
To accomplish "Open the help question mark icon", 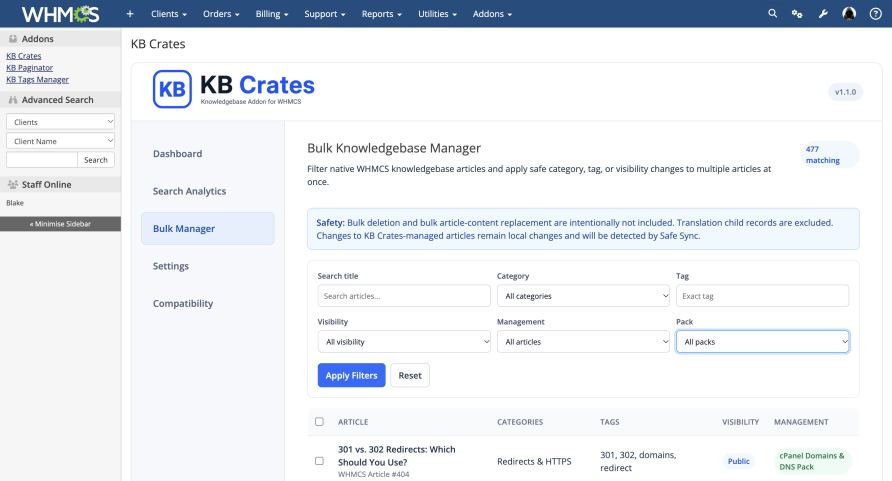I will (876, 14).
